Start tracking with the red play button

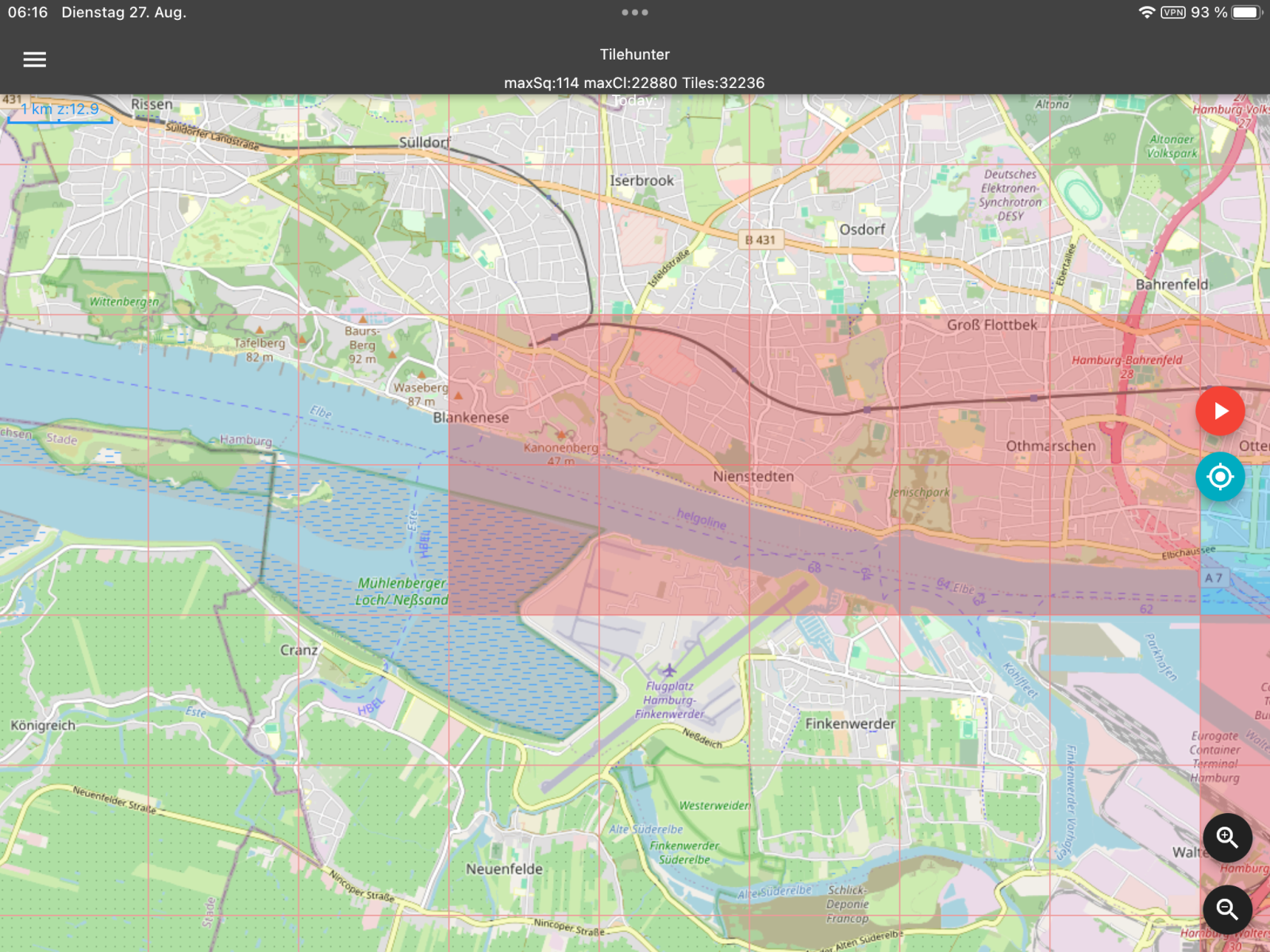(1220, 411)
